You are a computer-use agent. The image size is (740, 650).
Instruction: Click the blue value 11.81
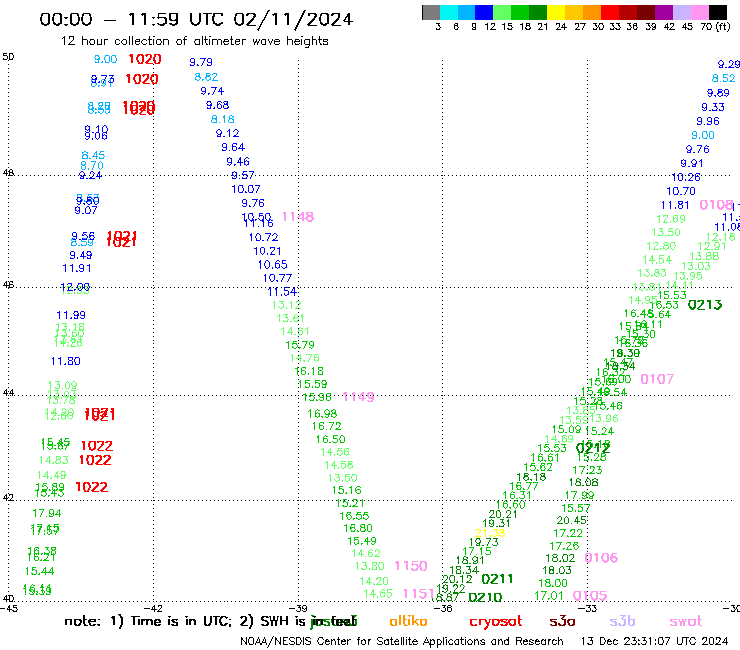click(x=675, y=205)
